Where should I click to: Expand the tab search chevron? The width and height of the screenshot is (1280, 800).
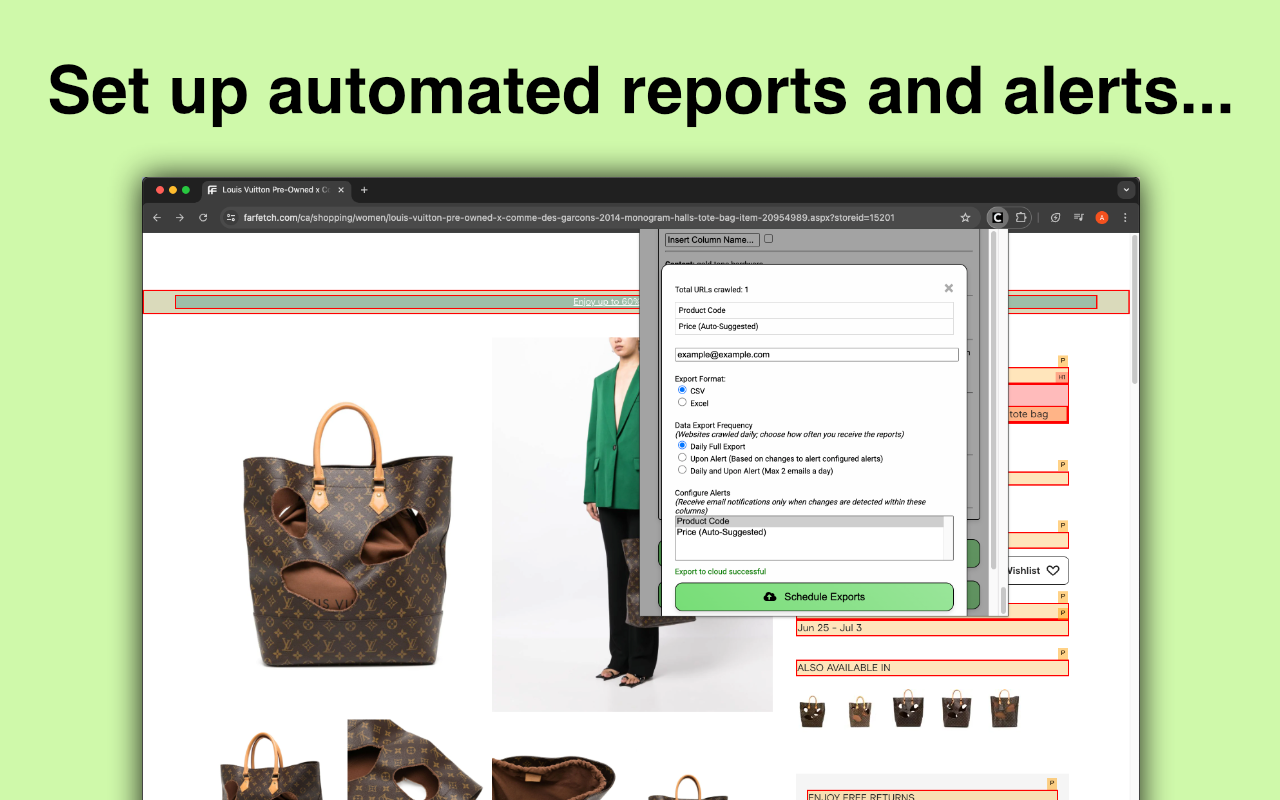1126,190
